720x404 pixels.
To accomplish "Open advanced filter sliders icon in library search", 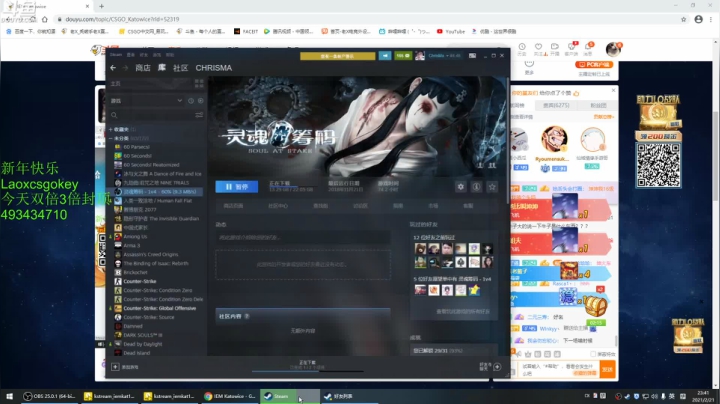I will [x=199, y=115].
